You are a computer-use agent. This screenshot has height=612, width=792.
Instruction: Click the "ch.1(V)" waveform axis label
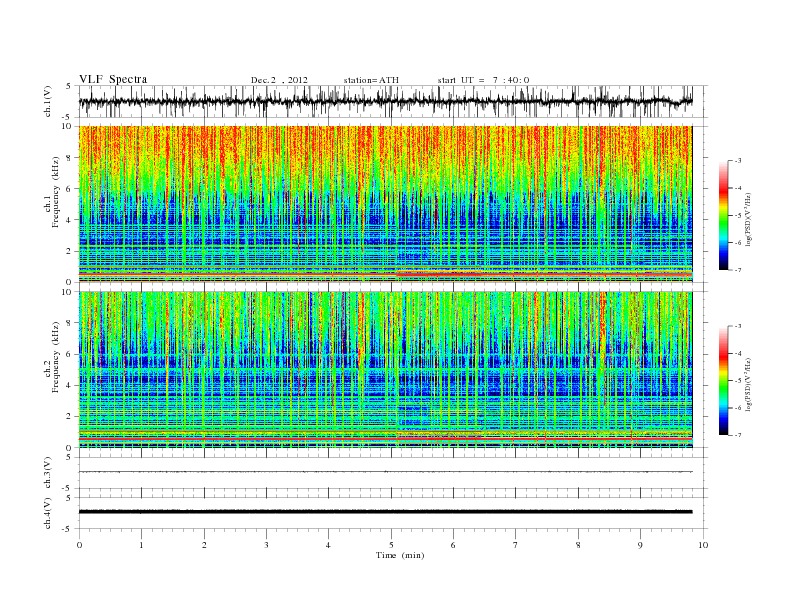(47, 101)
